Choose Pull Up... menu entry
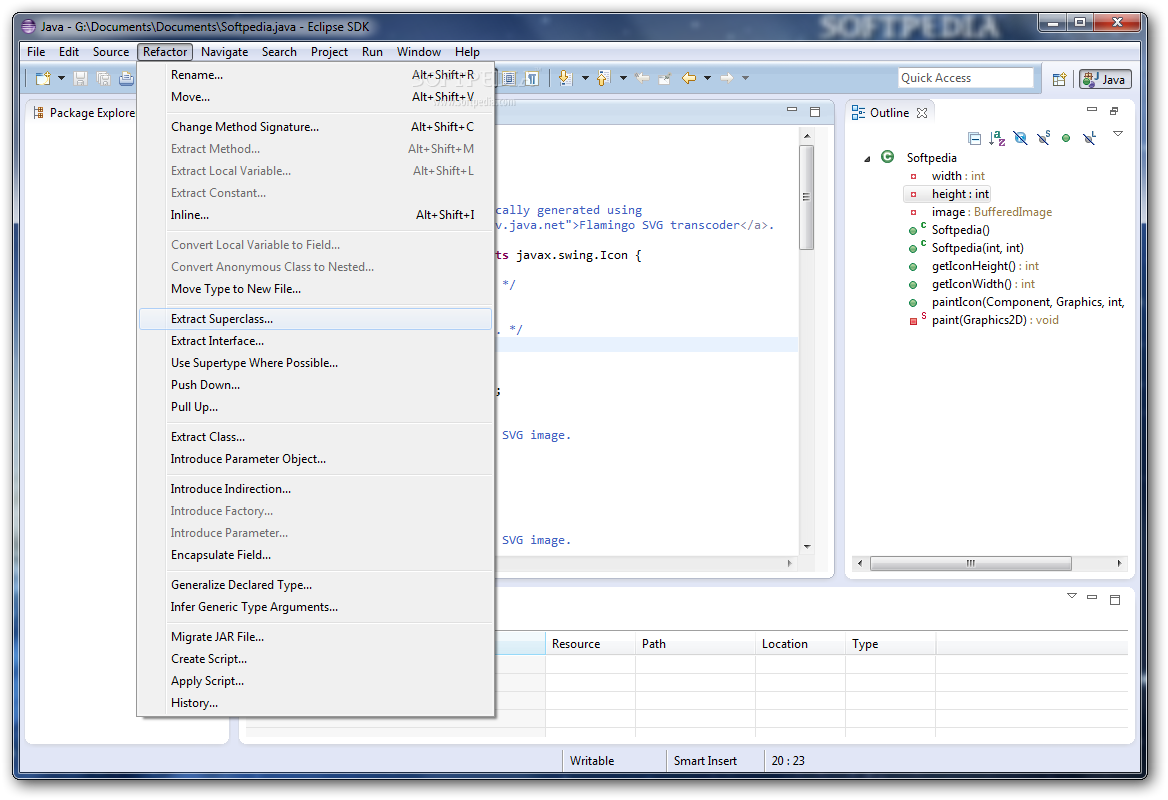 (316, 407)
